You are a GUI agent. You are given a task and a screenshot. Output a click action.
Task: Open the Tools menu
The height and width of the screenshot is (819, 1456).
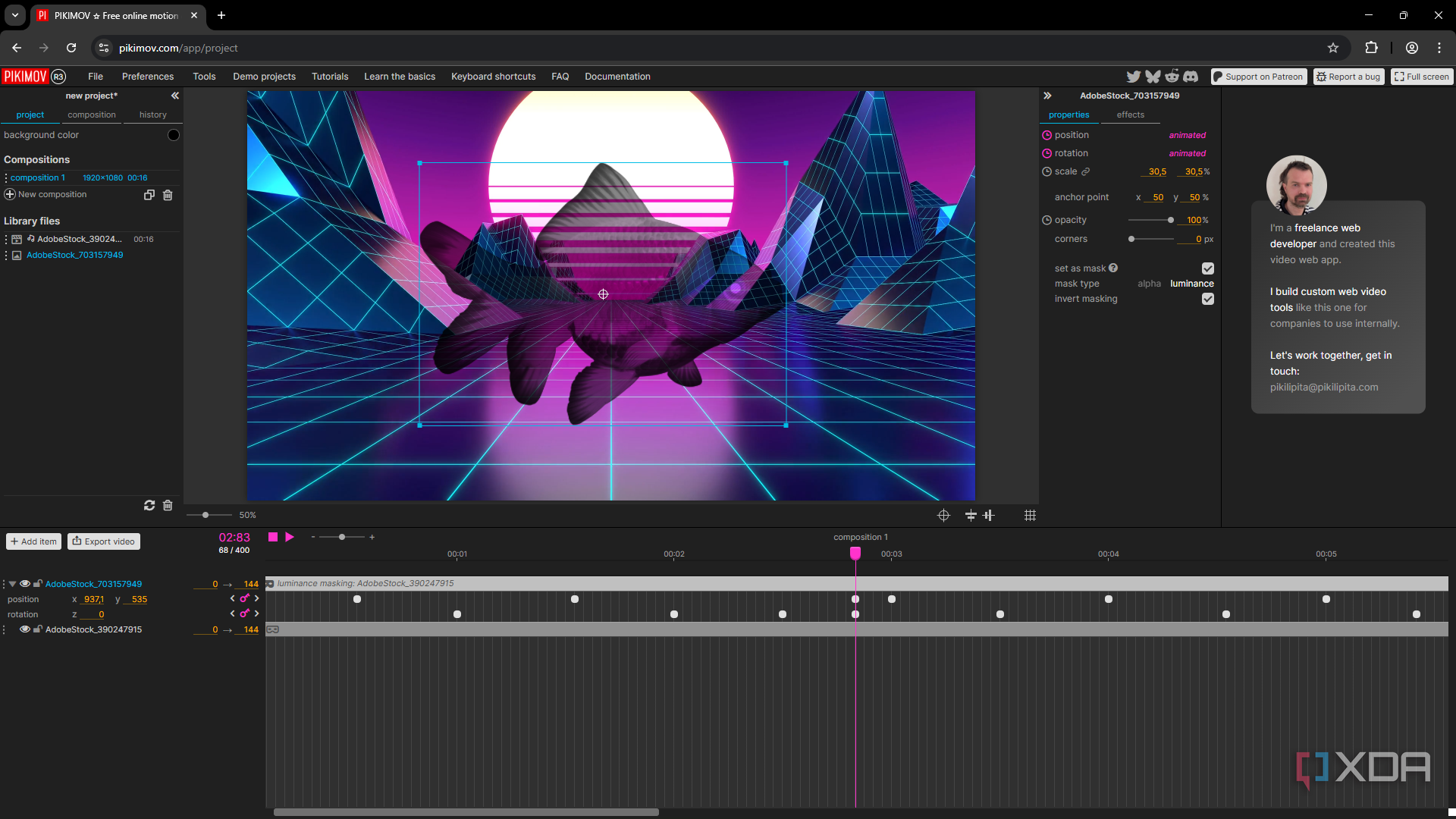click(x=204, y=77)
